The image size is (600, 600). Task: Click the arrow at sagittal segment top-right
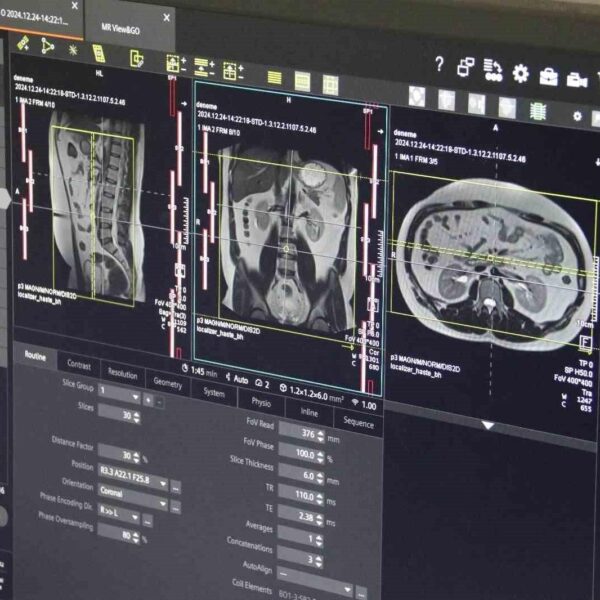click(x=184, y=103)
